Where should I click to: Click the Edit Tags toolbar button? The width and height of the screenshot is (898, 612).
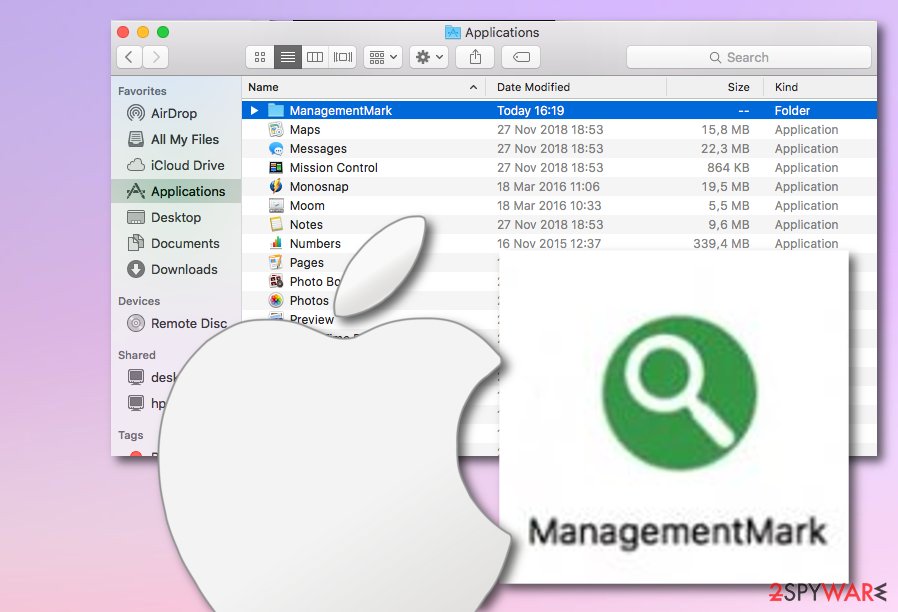521,57
